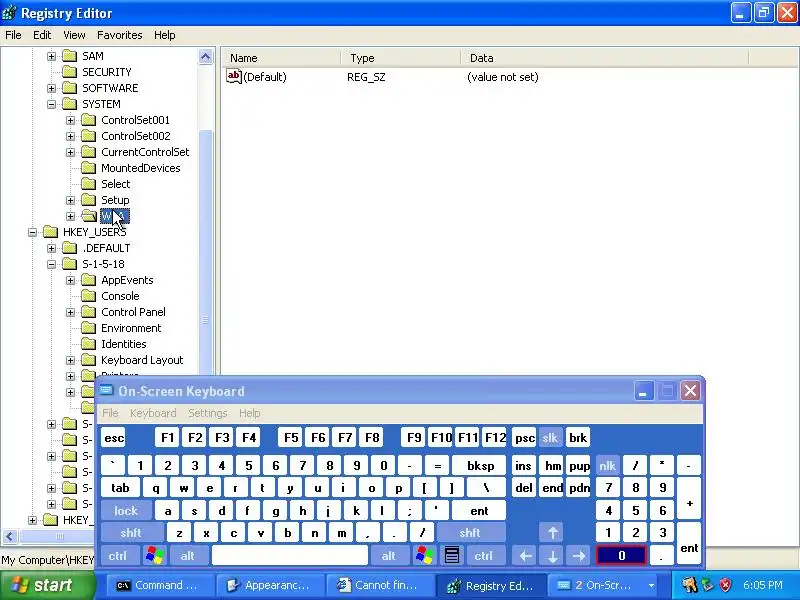Click the bksp key
The image size is (800, 600).
pos(480,466)
